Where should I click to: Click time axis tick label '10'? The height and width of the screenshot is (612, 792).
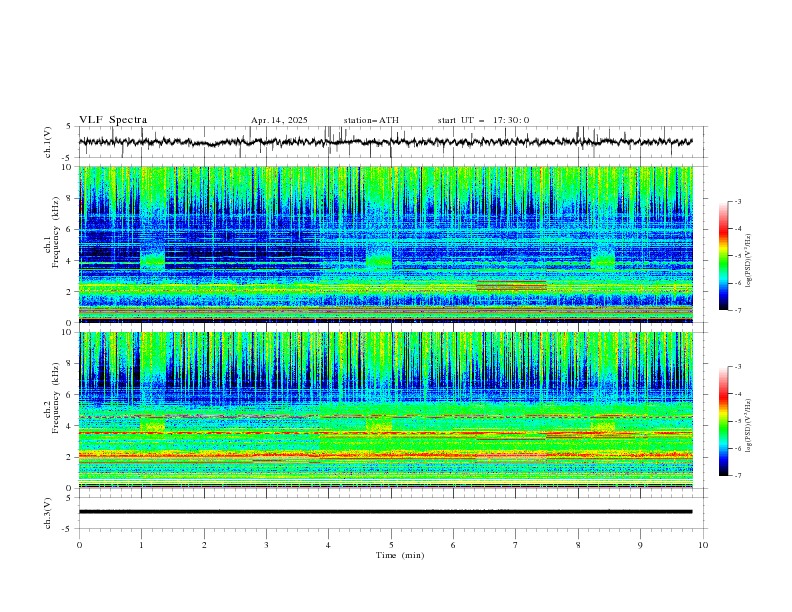tap(703, 545)
